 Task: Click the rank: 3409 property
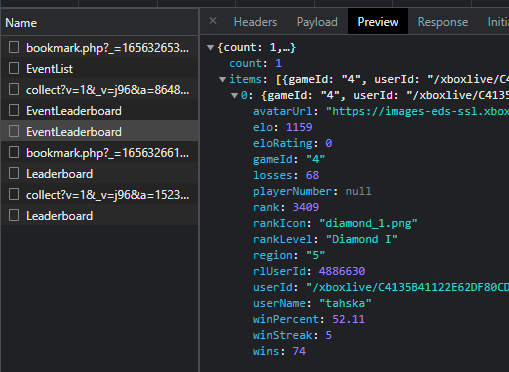[x=286, y=207]
